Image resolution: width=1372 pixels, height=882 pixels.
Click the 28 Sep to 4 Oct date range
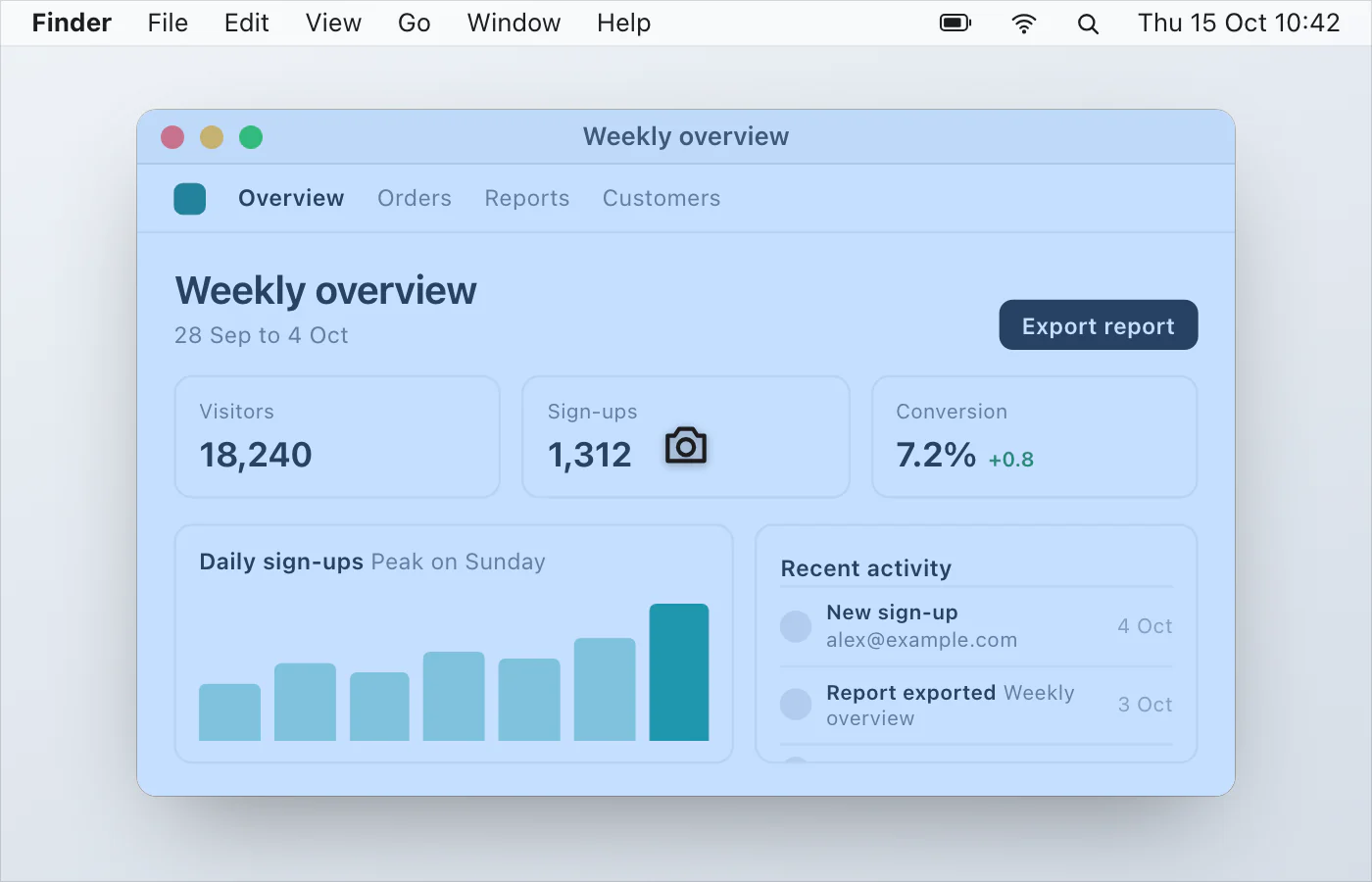point(262,335)
